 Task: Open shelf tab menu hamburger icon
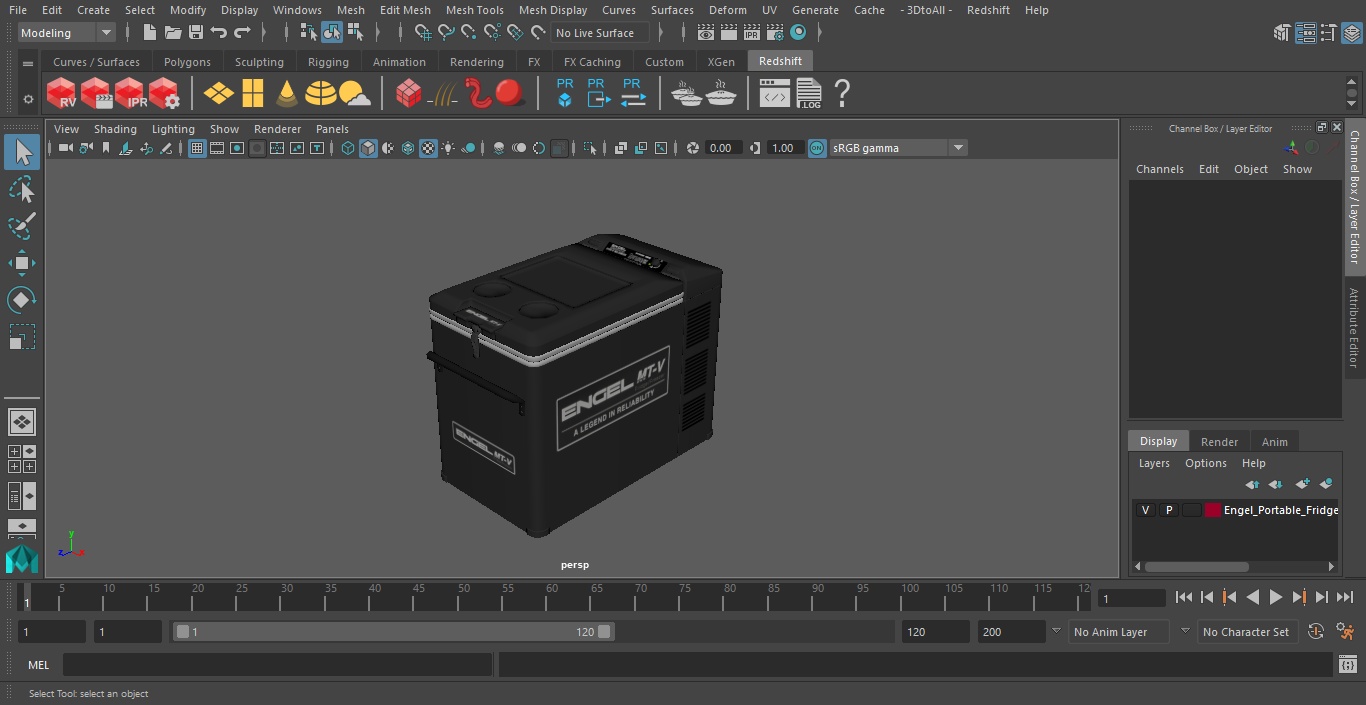pos(28,63)
